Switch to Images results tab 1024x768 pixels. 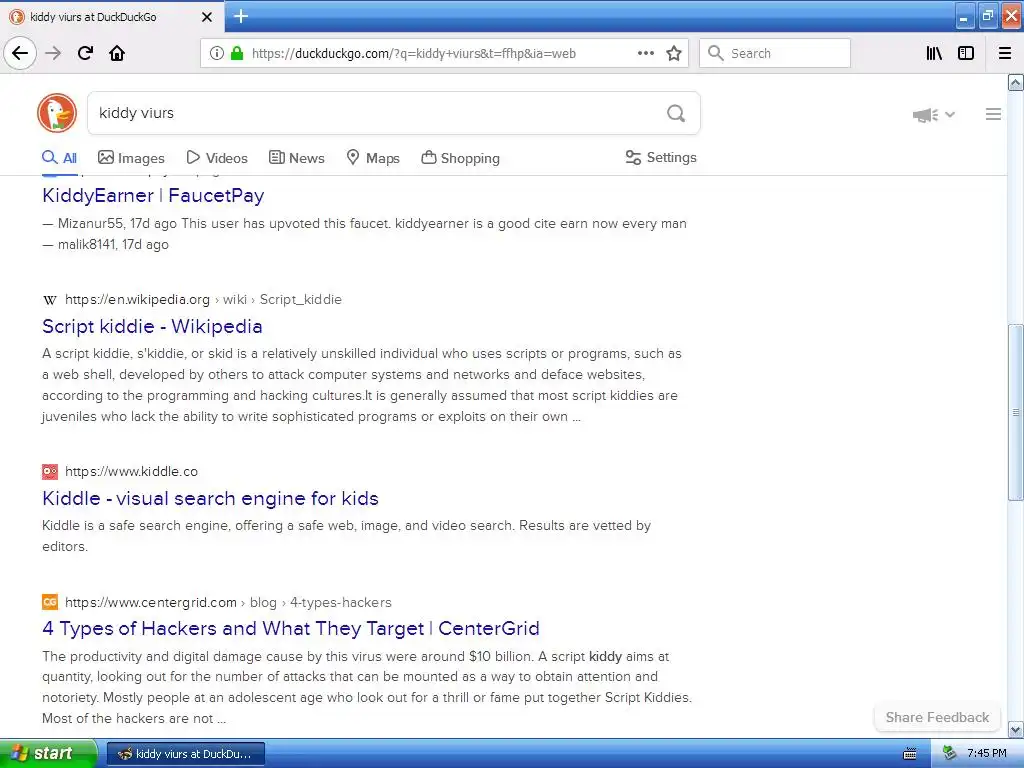(131, 158)
